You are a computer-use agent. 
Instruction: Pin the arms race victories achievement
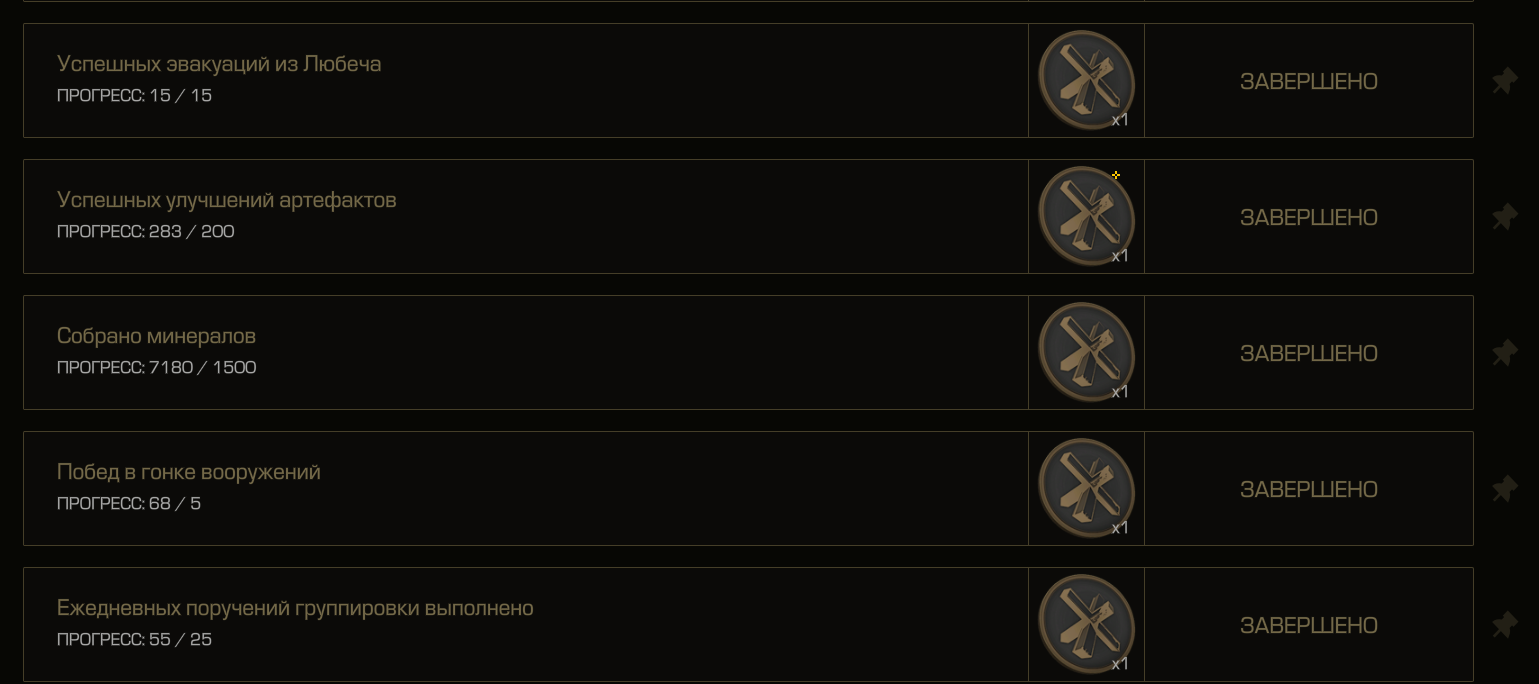pos(1504,489)
